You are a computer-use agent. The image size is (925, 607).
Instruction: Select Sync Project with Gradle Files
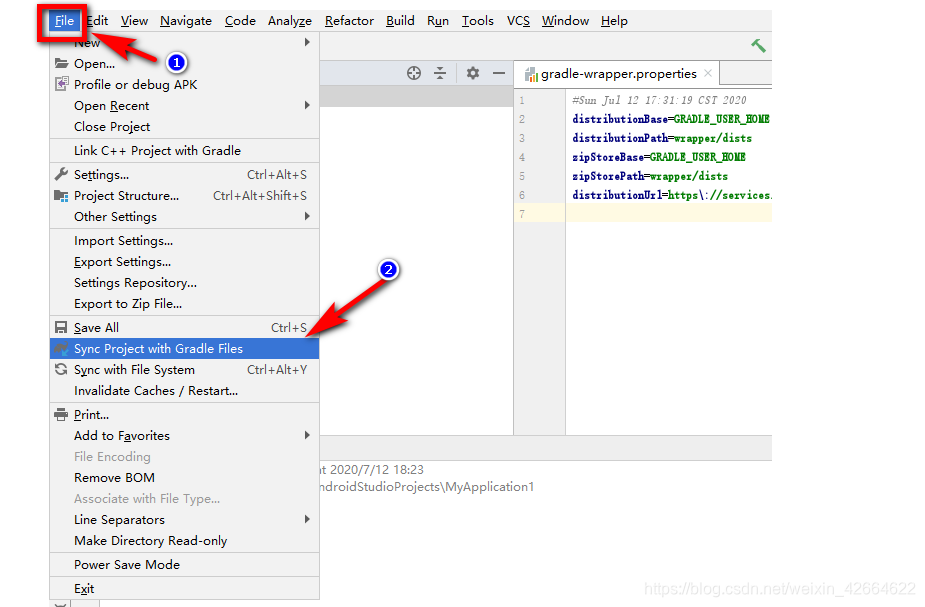coord(185,349)
